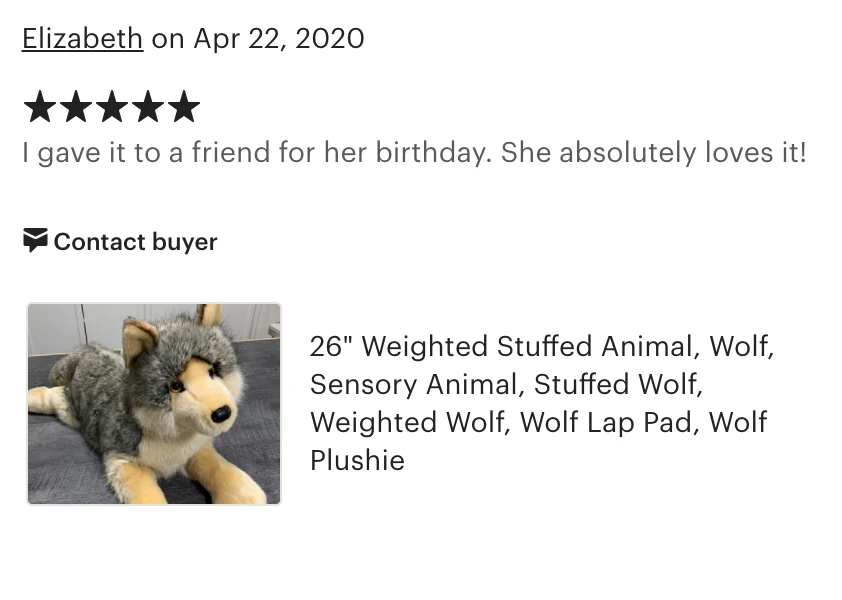The image size is (842, 600).
Task: Click the fourth star of the five-star rating
Action: [148, 106]
